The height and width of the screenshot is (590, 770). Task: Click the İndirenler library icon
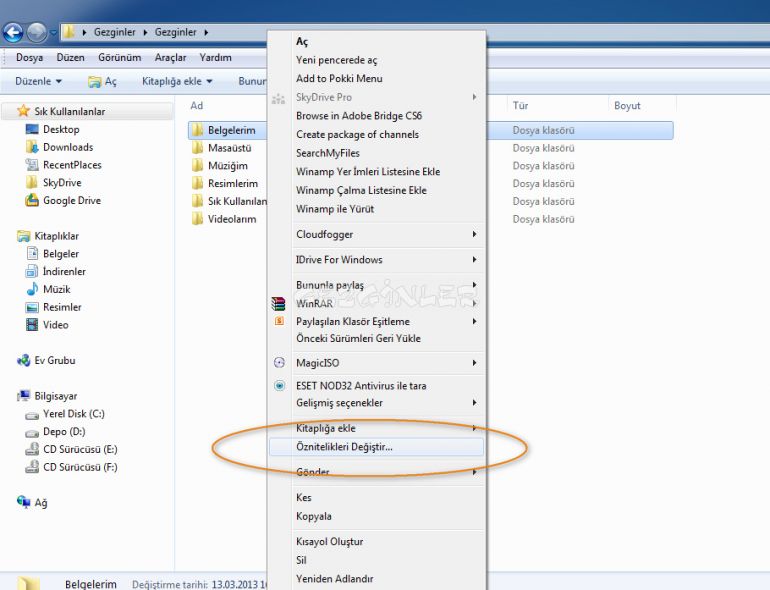point(32,271)
